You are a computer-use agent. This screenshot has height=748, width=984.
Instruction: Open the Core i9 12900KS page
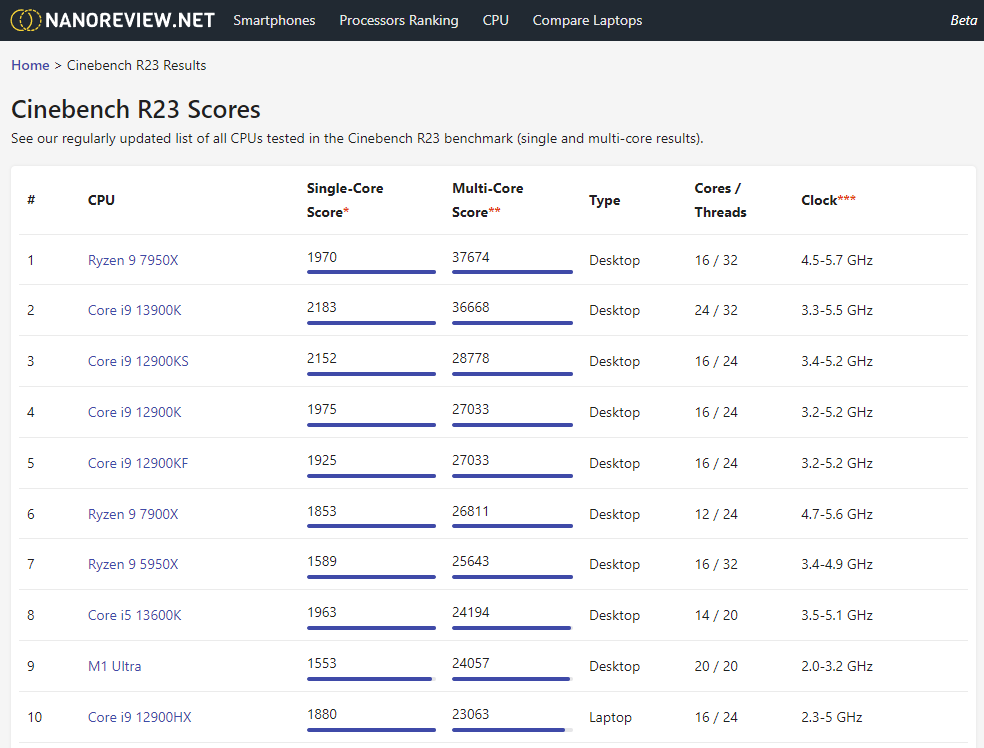(x=138, y=361)
